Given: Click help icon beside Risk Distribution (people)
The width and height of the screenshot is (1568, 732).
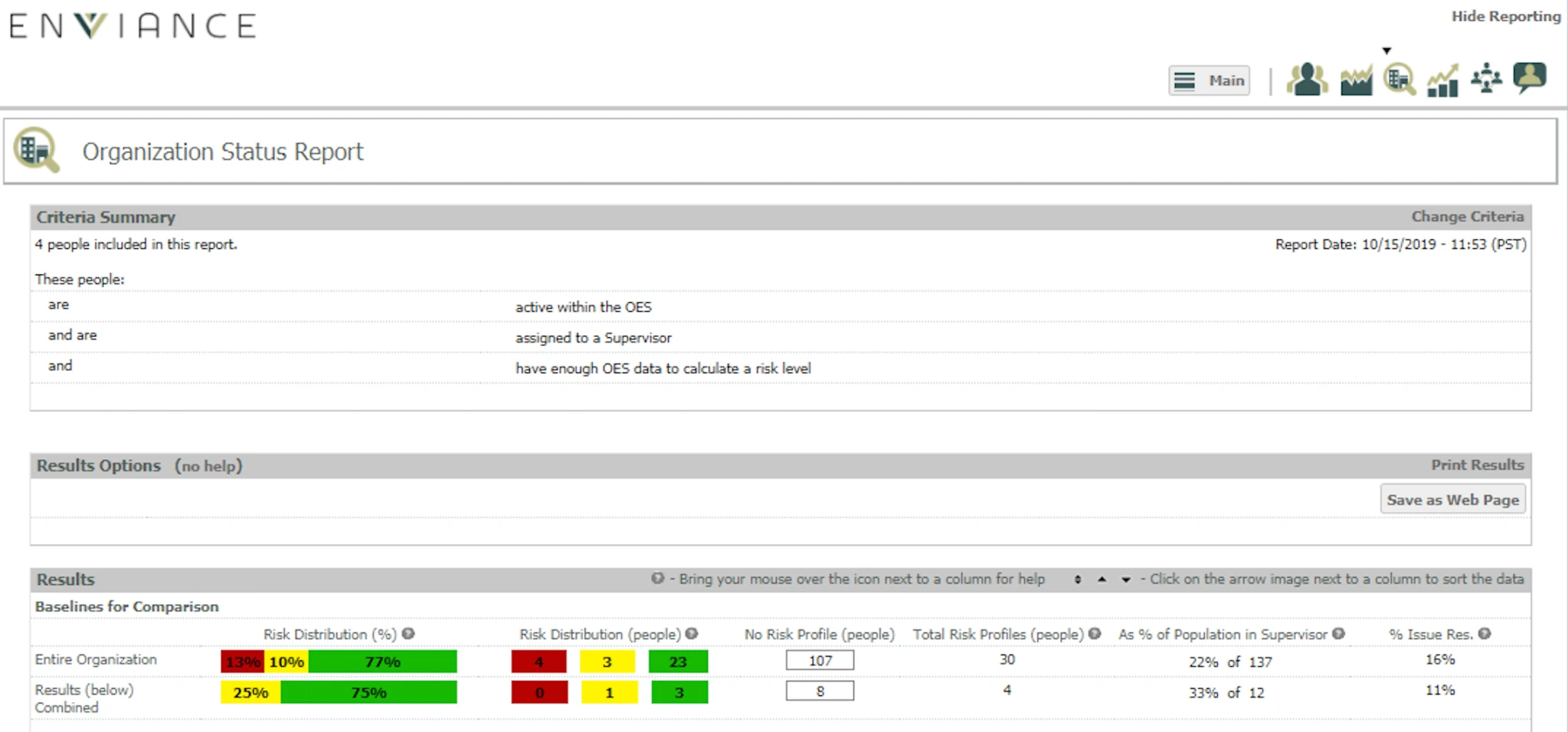Looking at the screenshot, I should point(692,634).
